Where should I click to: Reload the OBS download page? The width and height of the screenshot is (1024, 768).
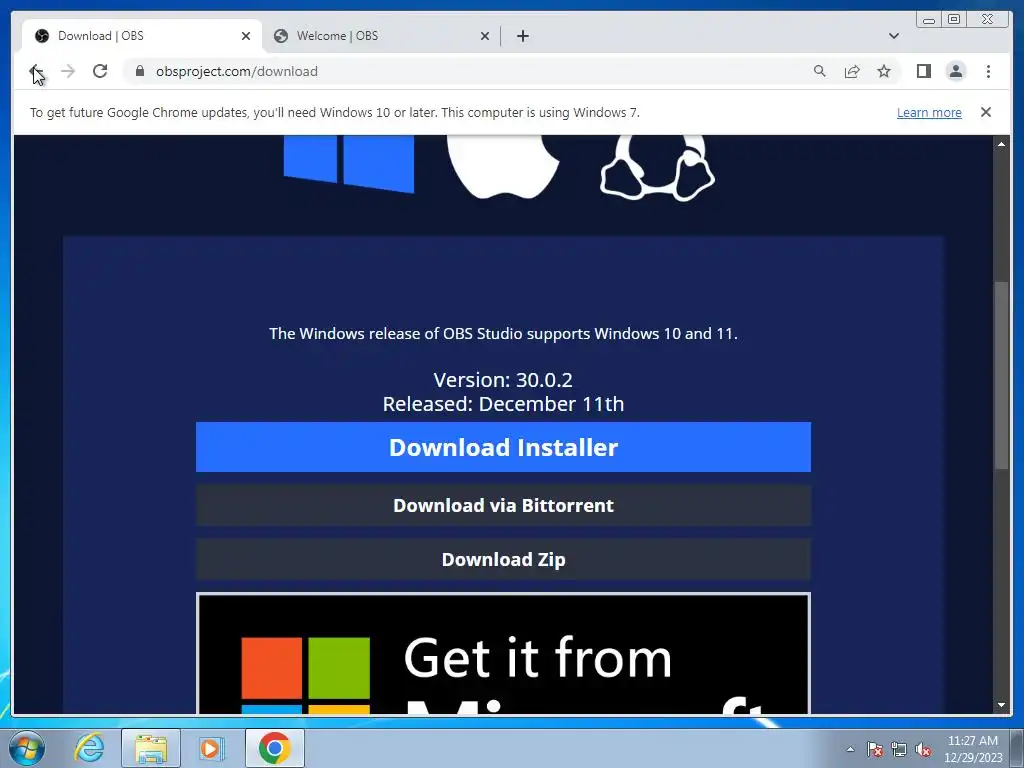(100, 71)
